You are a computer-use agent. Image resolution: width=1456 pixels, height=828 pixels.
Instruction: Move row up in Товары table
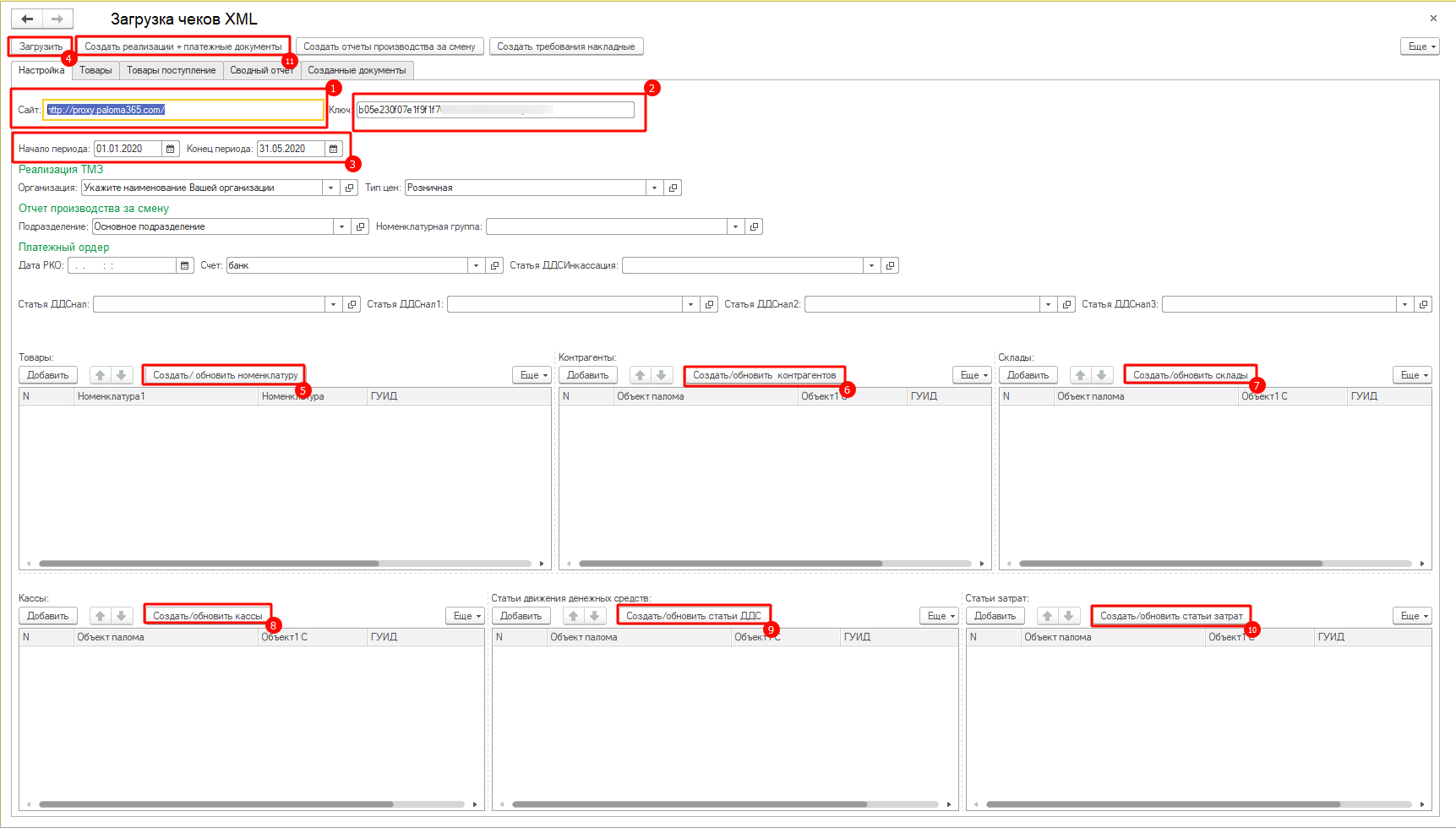click(x=101, y=375)
